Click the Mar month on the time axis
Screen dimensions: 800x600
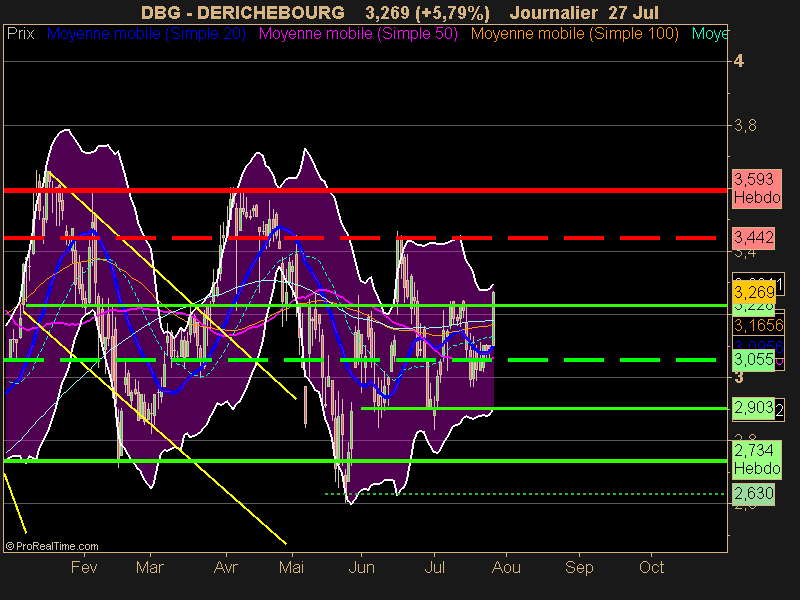[149, 567]
